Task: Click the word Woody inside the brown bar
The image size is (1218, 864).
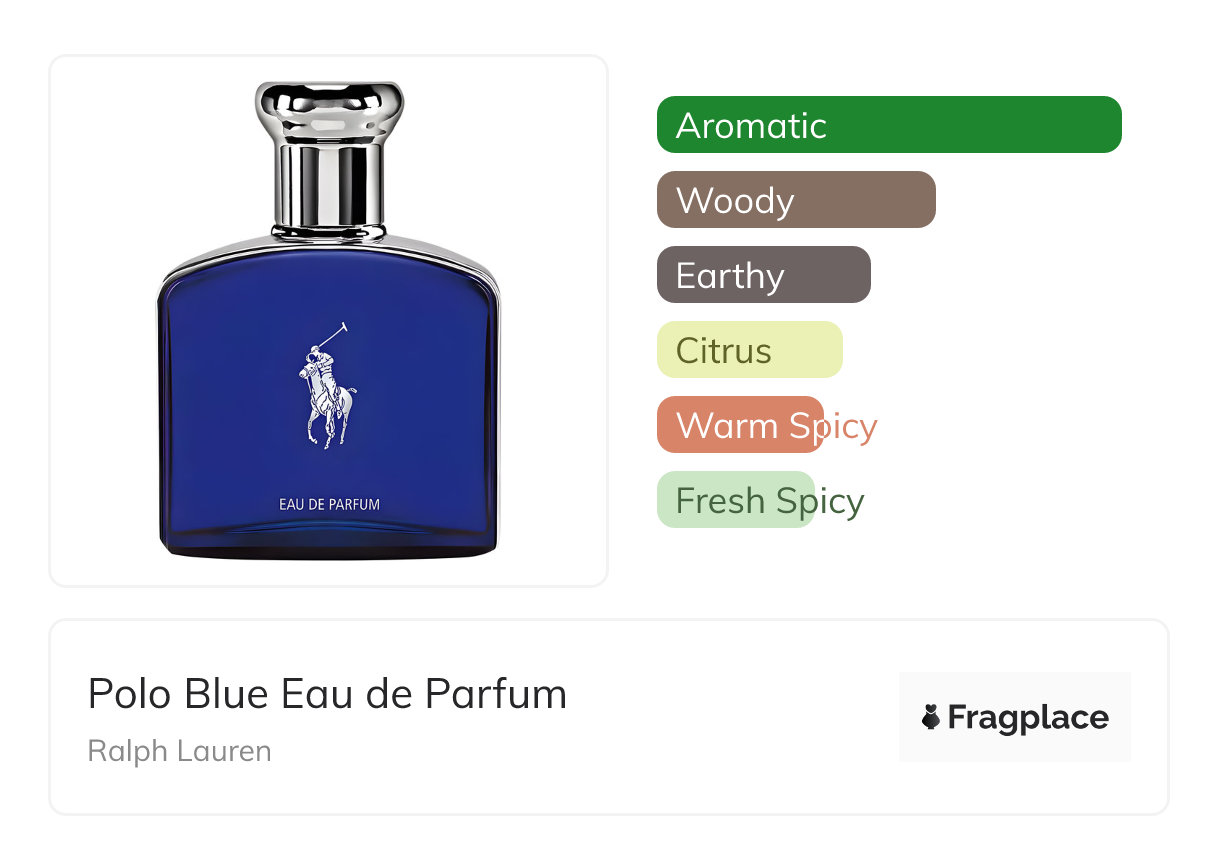Action: tap(735, 201)
